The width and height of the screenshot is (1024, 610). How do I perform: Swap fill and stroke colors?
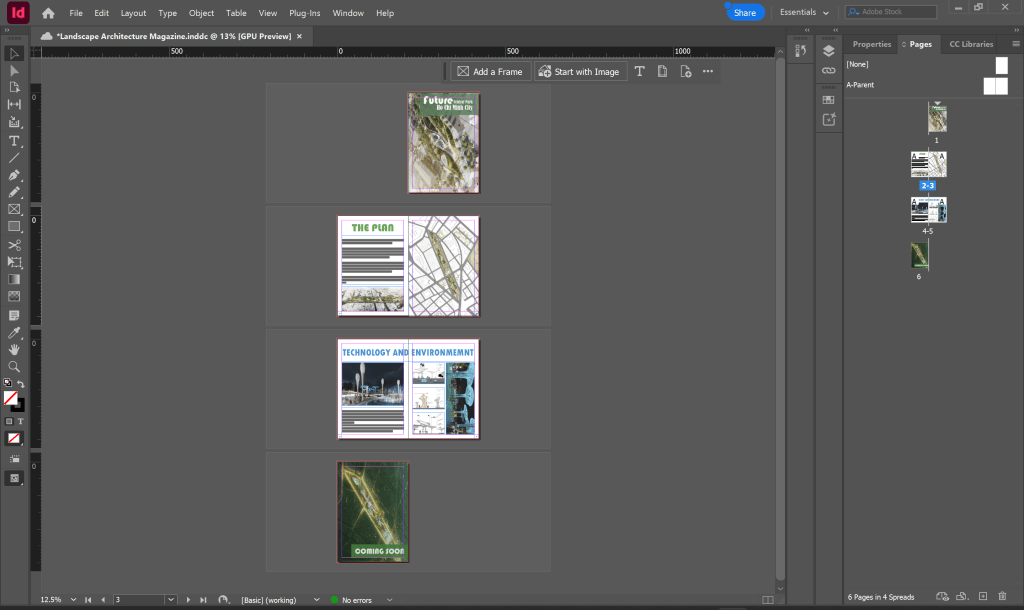(21, 384)
